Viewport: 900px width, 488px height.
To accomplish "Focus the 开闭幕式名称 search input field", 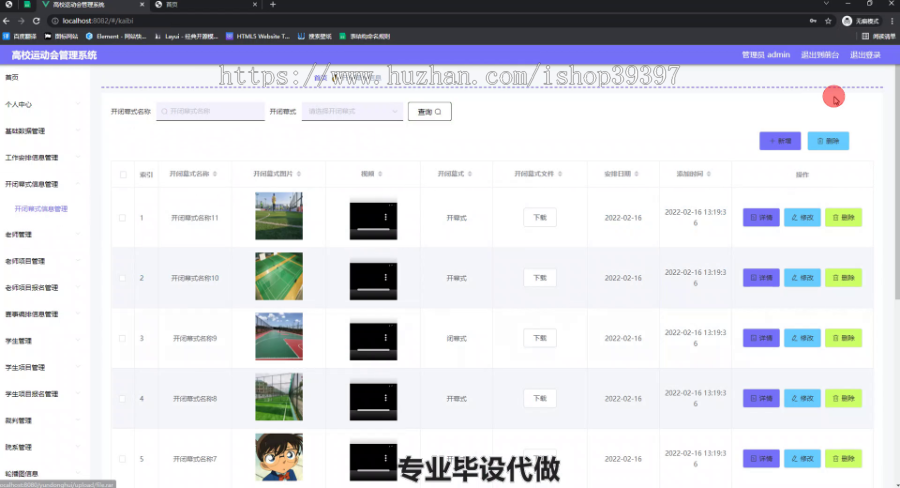I will point(210,111).
